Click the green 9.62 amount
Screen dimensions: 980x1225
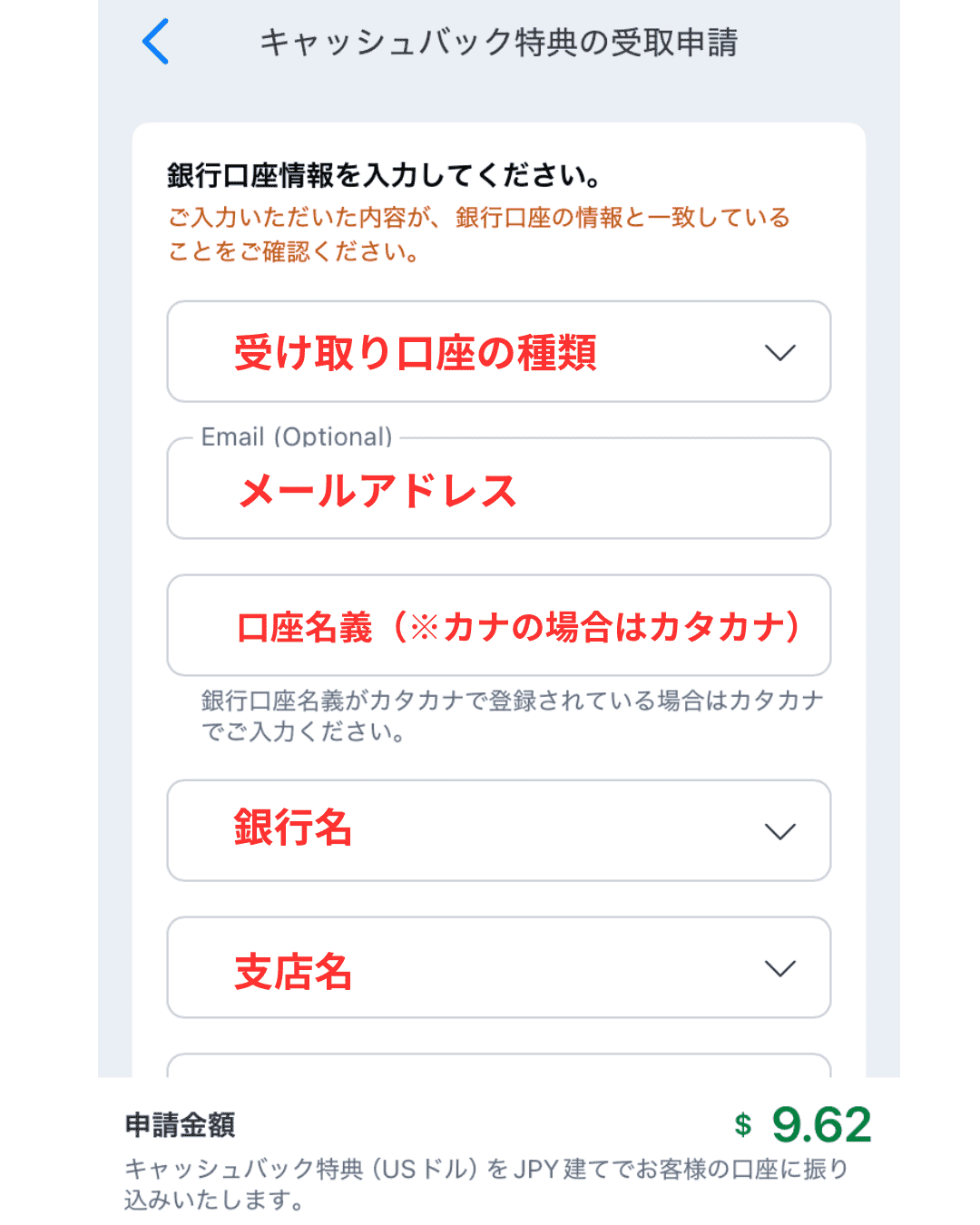[821, 1125]
